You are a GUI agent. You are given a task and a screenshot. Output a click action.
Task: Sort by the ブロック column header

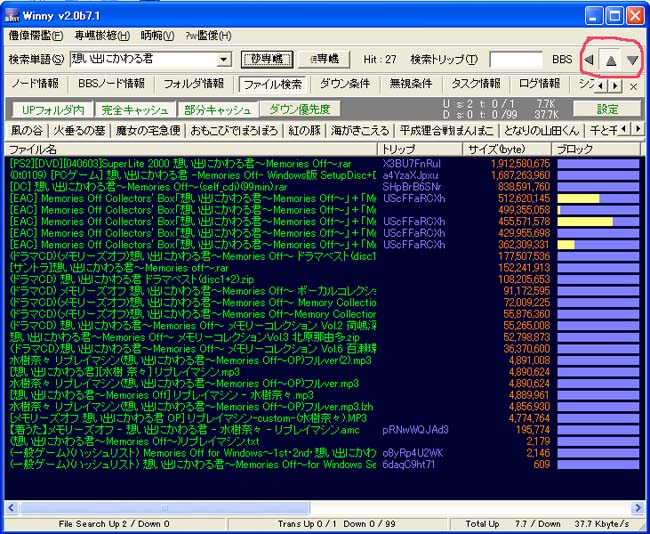coord(596,149)
